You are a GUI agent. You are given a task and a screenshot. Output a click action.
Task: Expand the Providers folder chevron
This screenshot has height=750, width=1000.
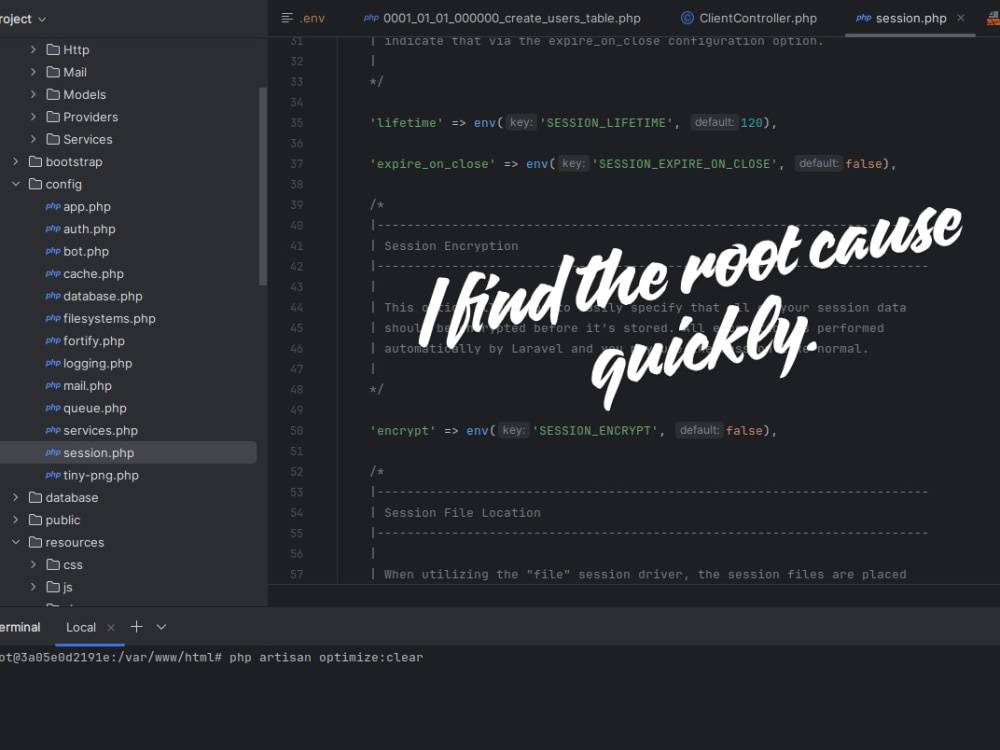point(33,117)
